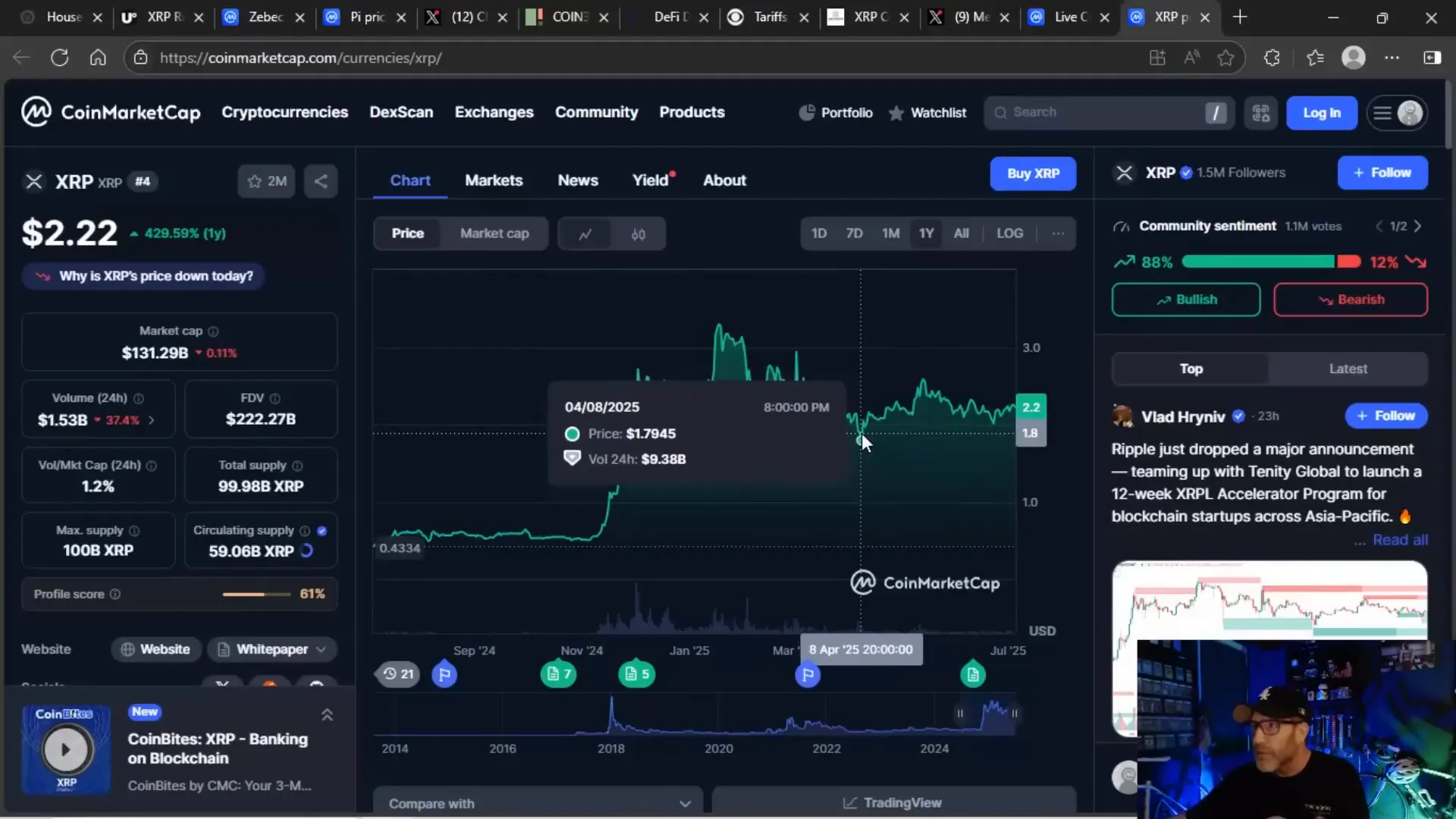Switch community feed to Top

1191,369
